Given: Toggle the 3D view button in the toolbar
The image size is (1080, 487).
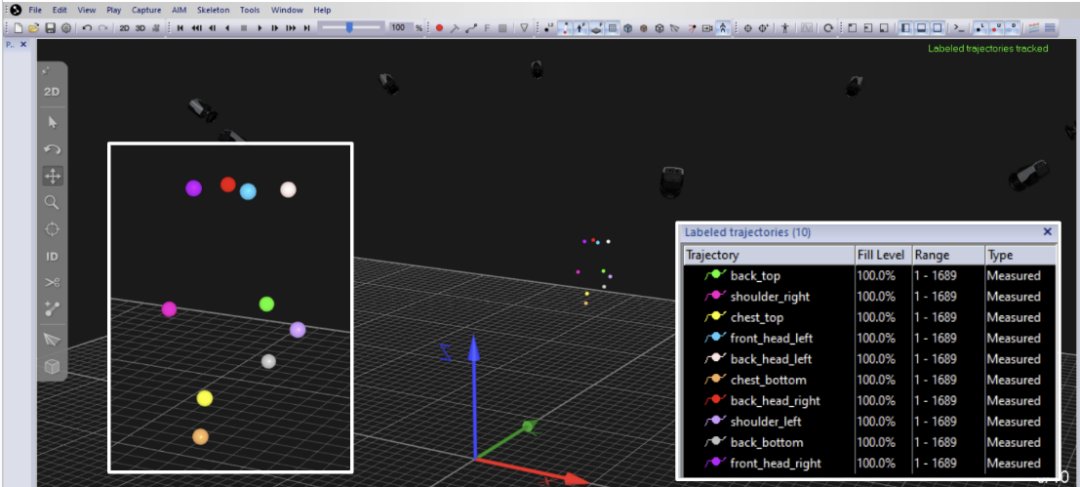Looking at the screenshot, I should pos(141,28).
